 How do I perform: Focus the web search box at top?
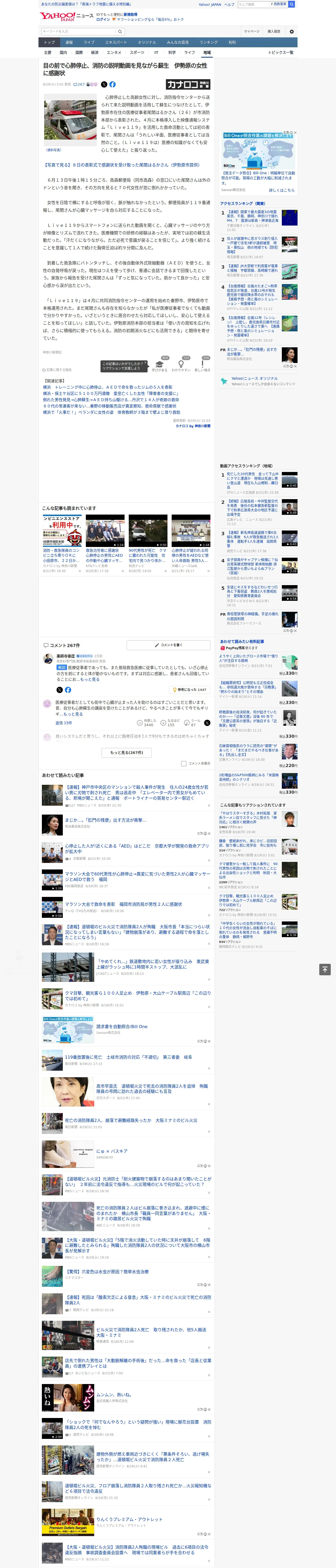point(254,4)
